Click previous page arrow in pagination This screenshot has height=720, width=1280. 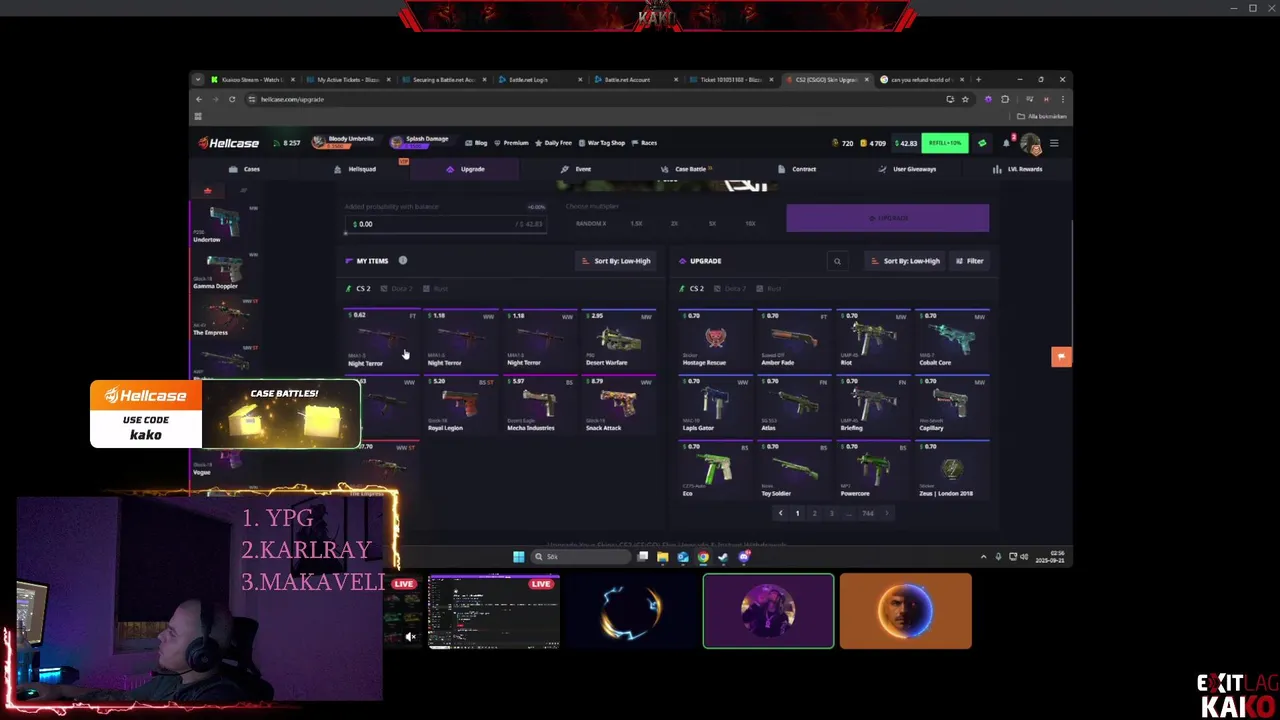coord(781,513)
